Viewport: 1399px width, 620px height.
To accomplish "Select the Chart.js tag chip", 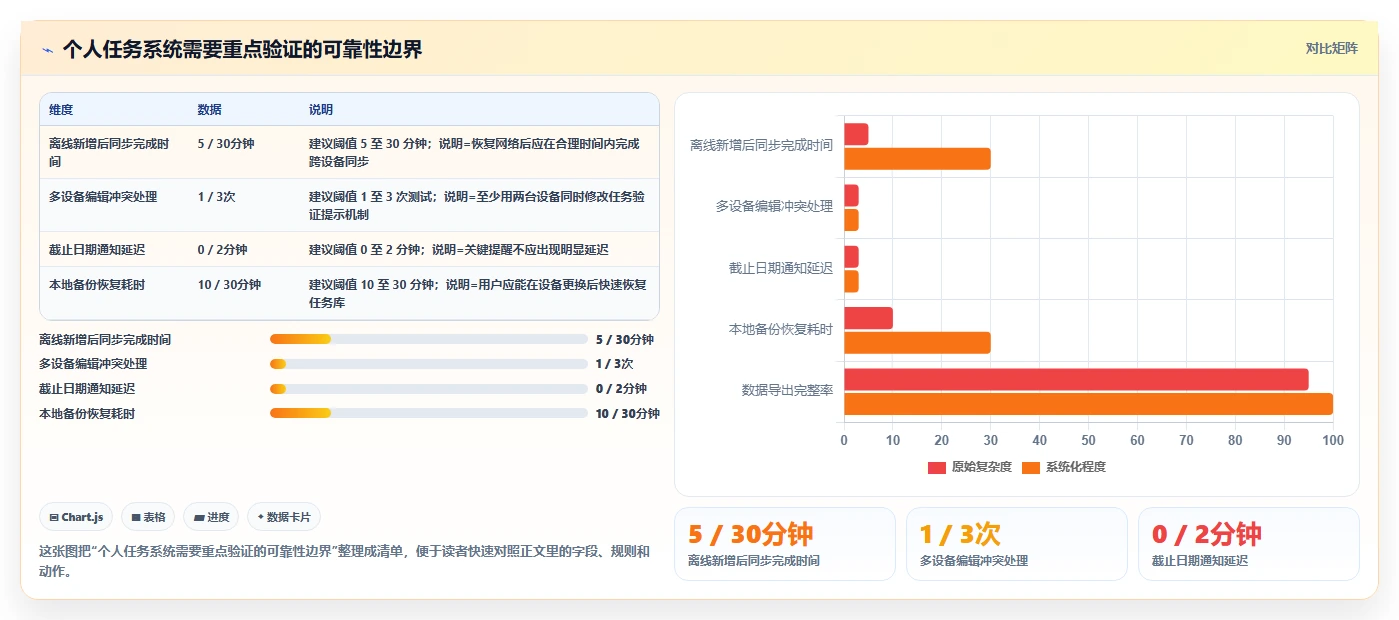I will point(77,517).
